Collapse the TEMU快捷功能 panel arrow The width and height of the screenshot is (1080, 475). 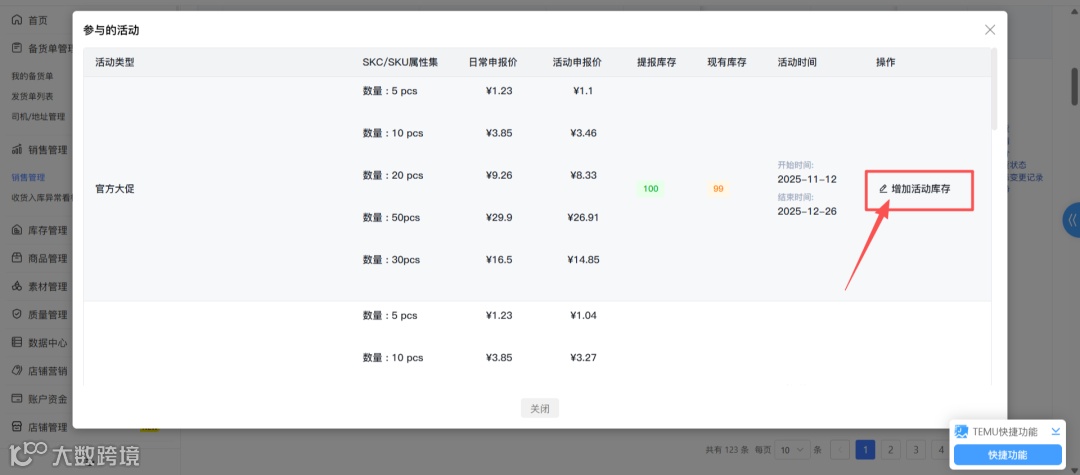(x=1055, y=432)
